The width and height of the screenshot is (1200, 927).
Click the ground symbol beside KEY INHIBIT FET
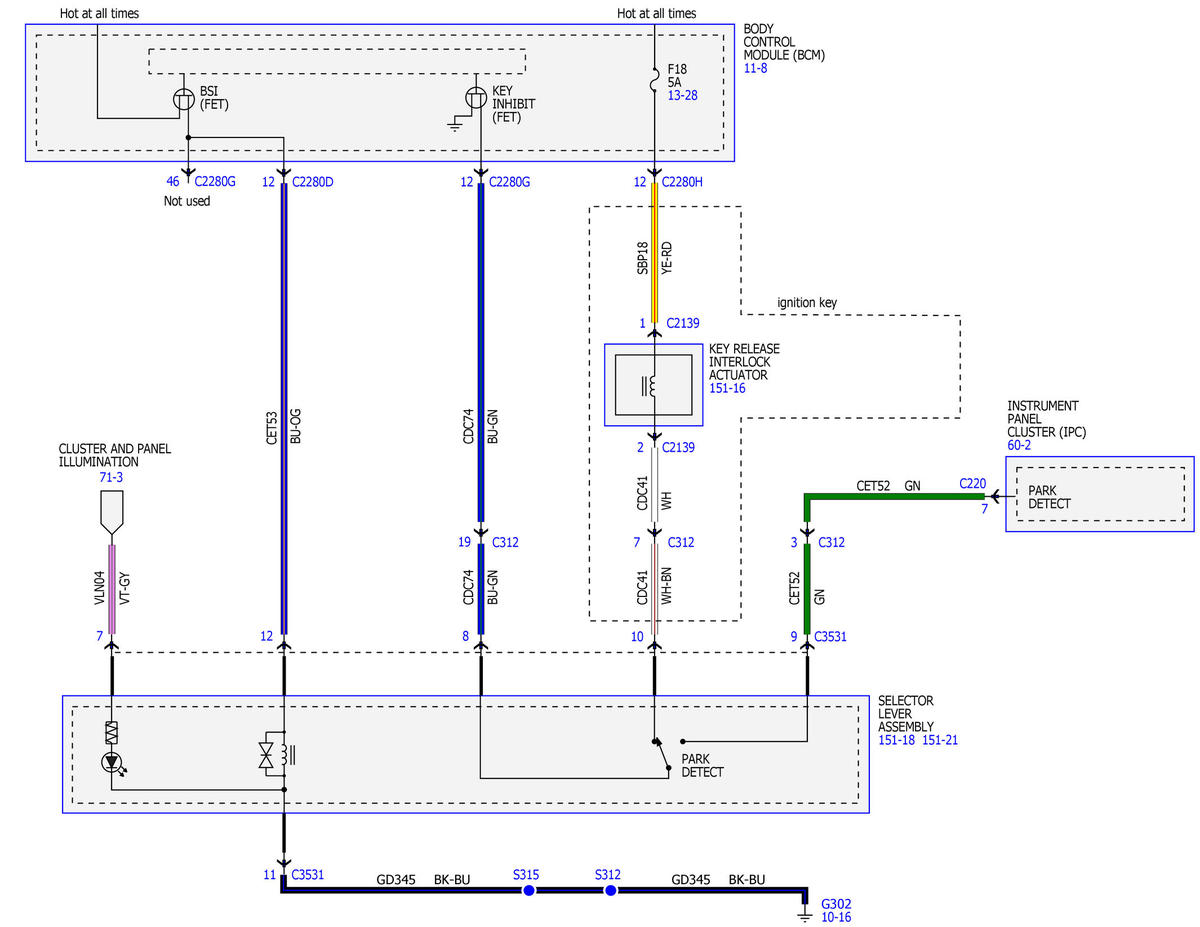coord(455,123)
